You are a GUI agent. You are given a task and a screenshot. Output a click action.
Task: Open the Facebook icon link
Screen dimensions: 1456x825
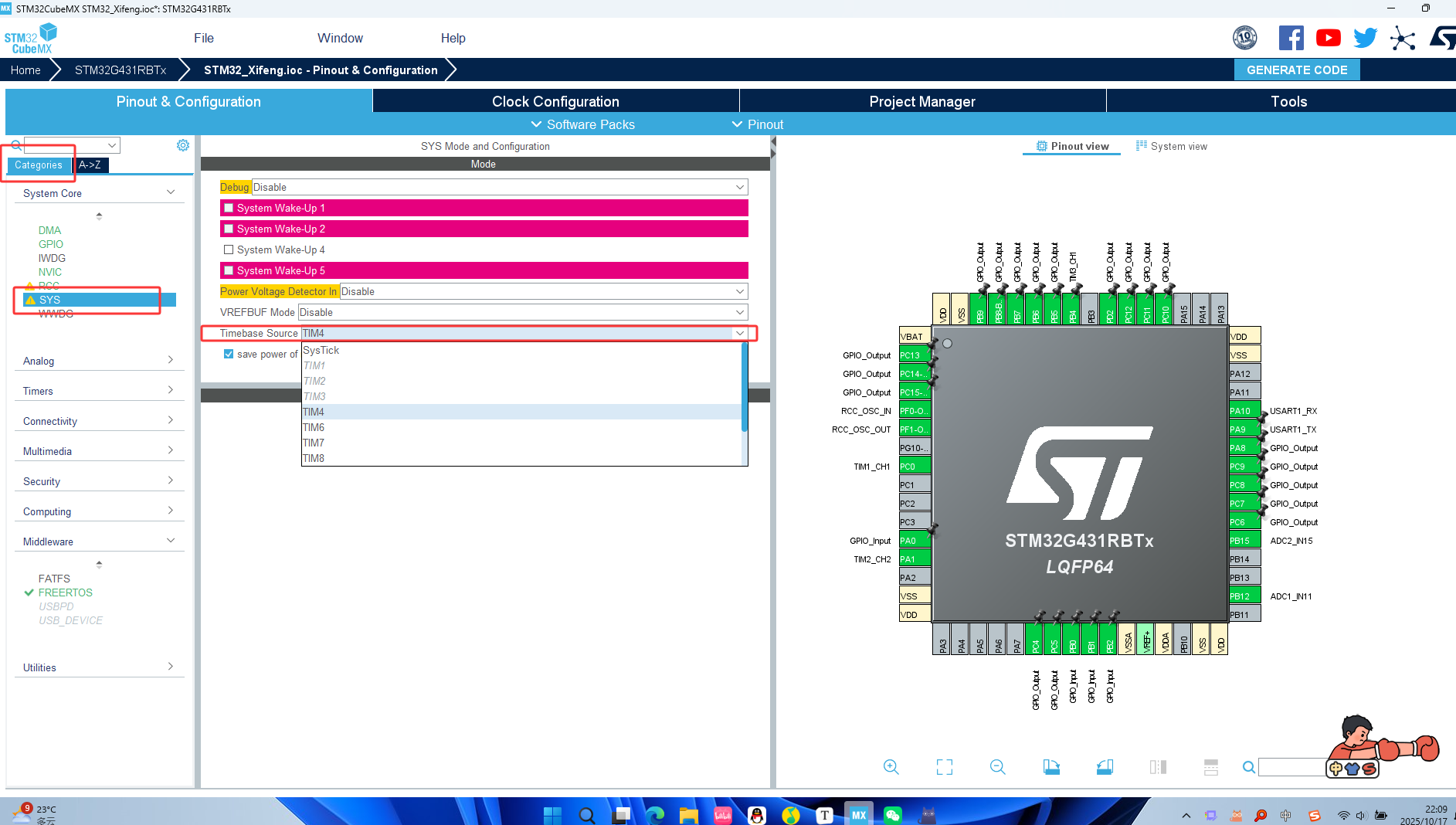tap(1291, 38)
